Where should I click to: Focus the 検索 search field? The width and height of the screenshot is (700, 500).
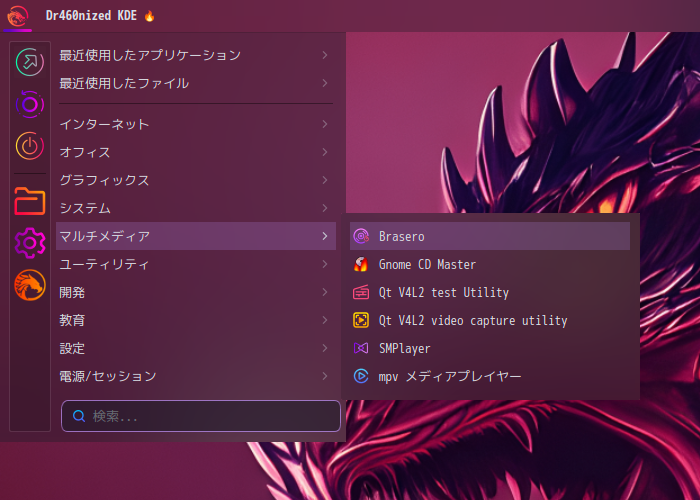[x=201, y=416]
